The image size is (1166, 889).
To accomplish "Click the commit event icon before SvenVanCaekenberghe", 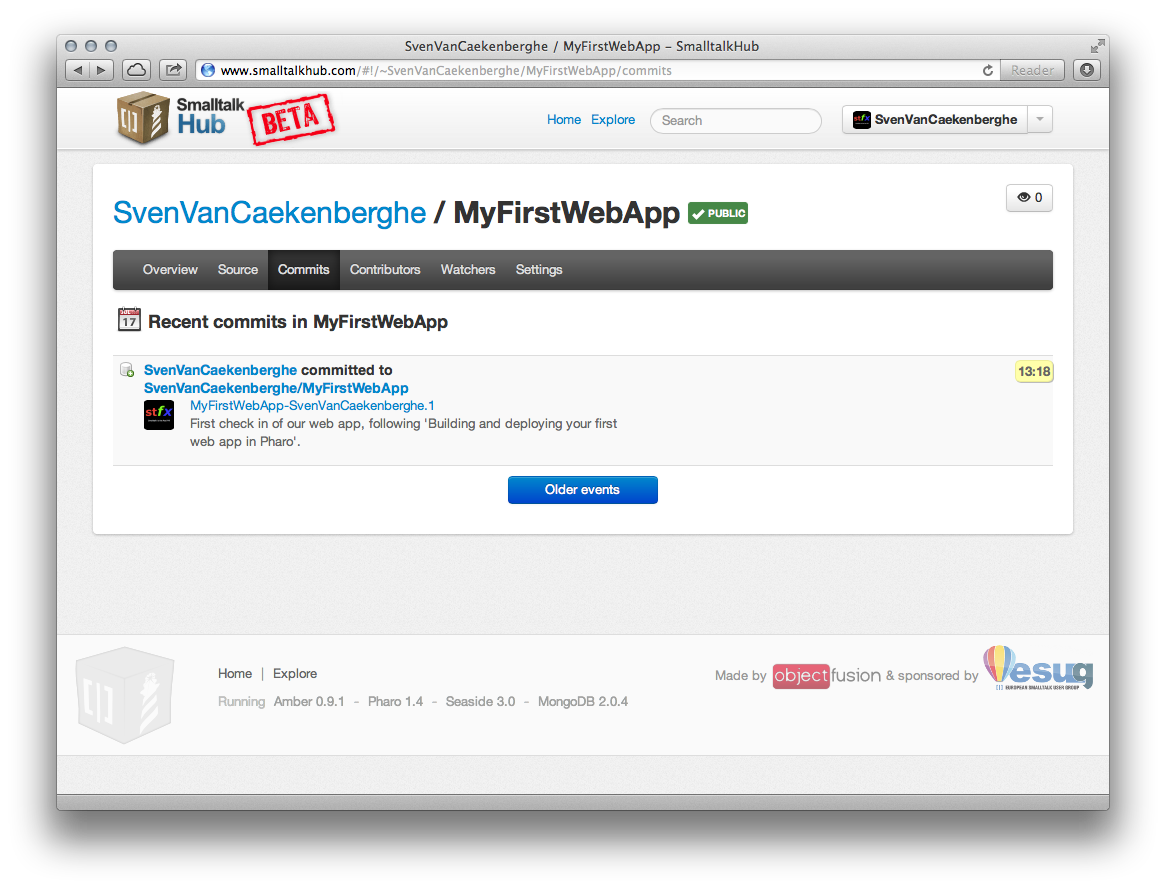I will 127,370.
